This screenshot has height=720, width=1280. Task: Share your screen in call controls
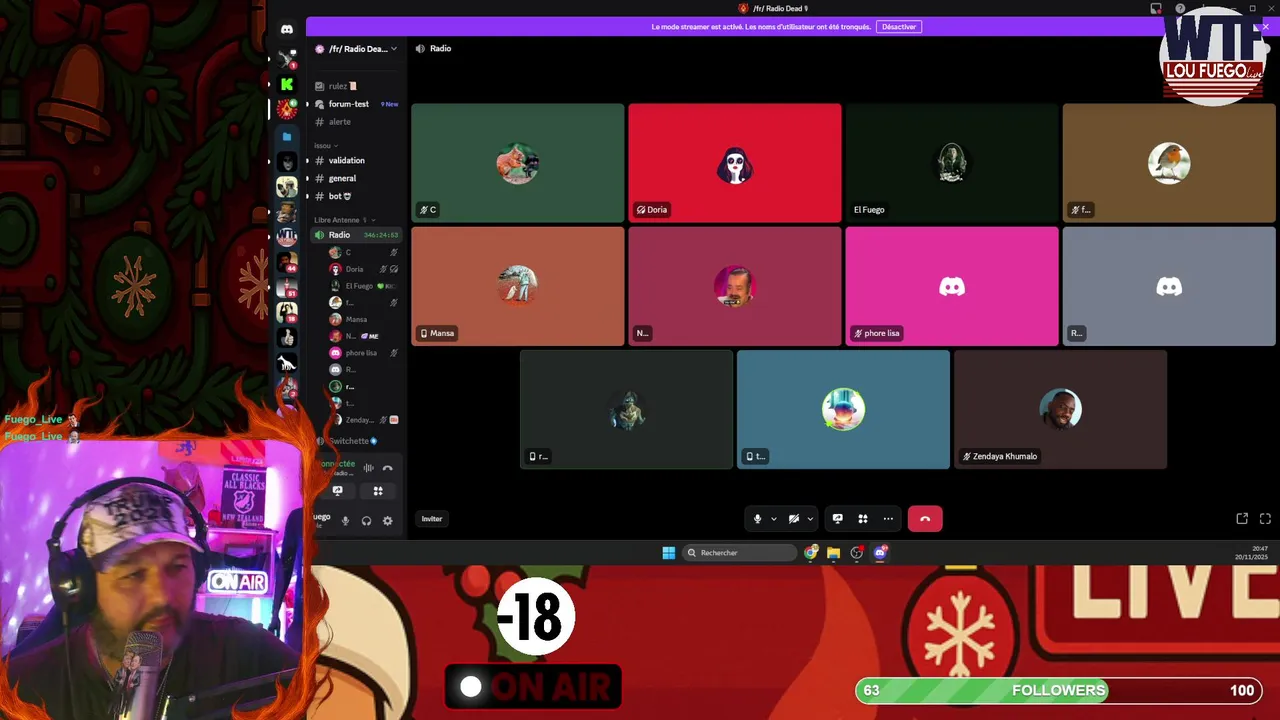[x=838, y=518]
